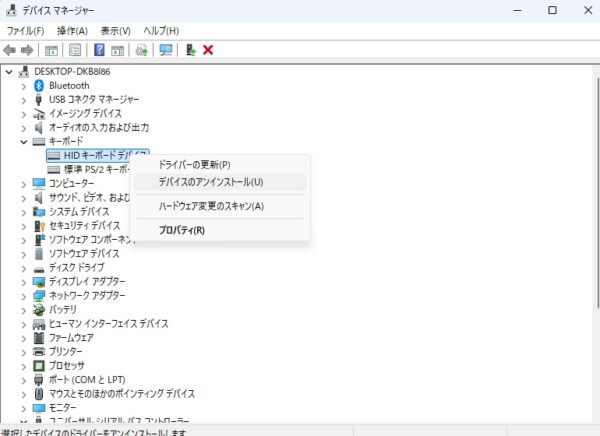600x436 pixels.
Task: Click the update driver toolbar icon
Action: tap(142, 50)
